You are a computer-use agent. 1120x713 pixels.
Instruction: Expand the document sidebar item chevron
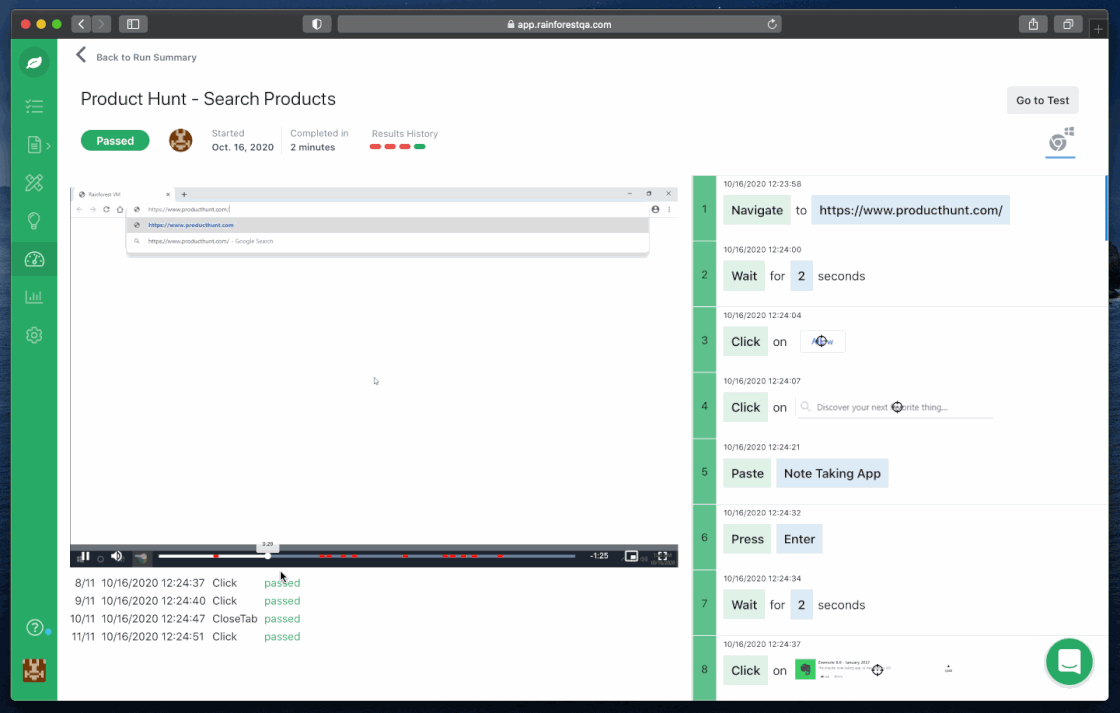click(49, 146)
